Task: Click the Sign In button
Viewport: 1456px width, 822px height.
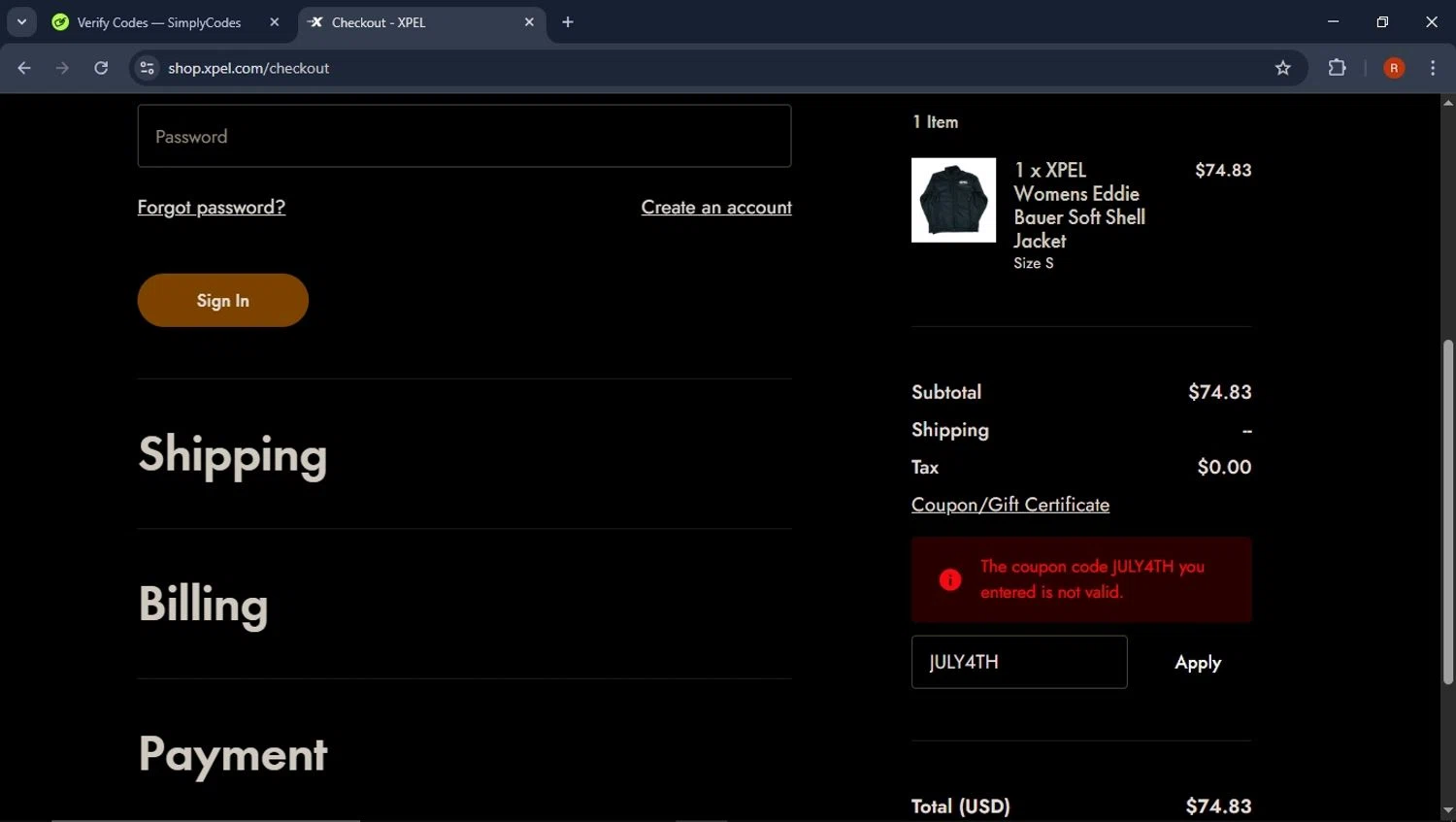Action: coord(223,300)
